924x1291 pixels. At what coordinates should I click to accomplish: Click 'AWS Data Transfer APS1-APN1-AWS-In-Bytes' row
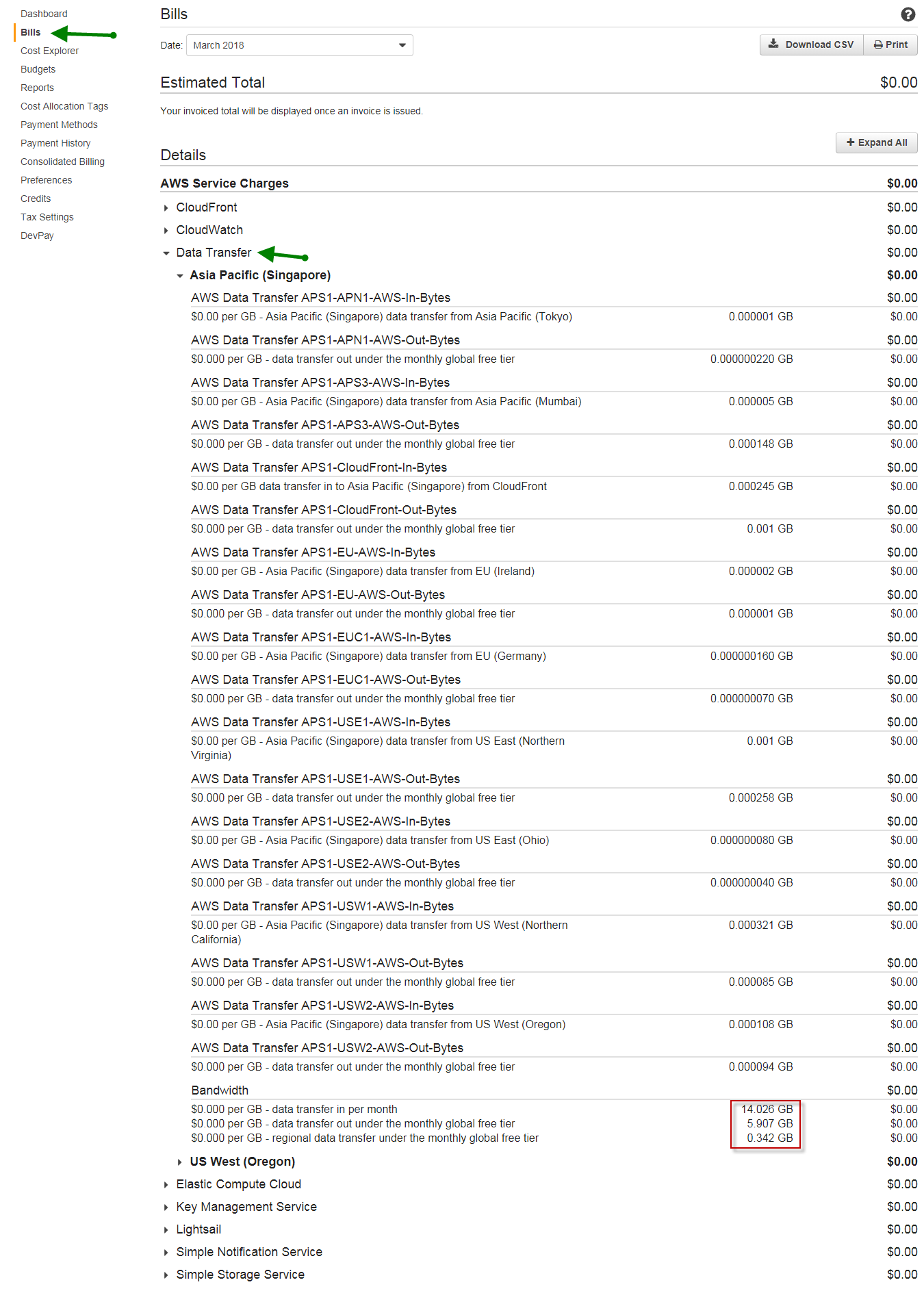coord(554,298)
